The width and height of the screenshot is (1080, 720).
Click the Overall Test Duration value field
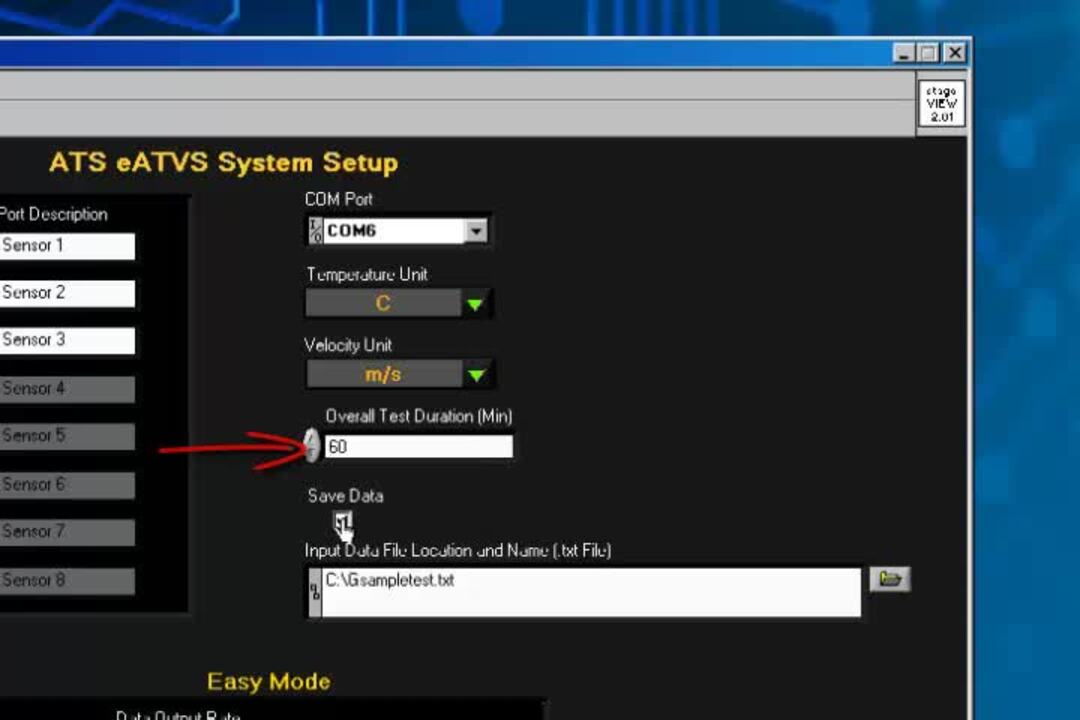(x=418, y=447)
